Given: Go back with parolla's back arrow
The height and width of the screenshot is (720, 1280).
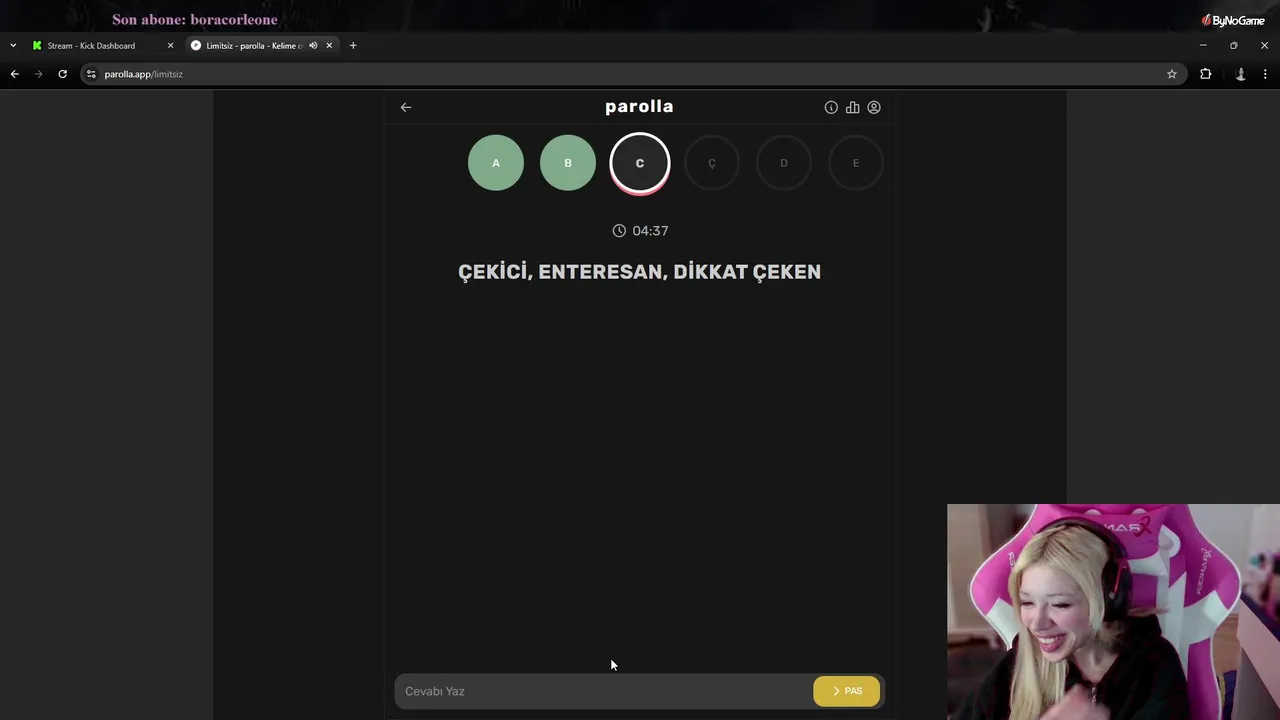Looking at the screenshot, I should 406,107.
